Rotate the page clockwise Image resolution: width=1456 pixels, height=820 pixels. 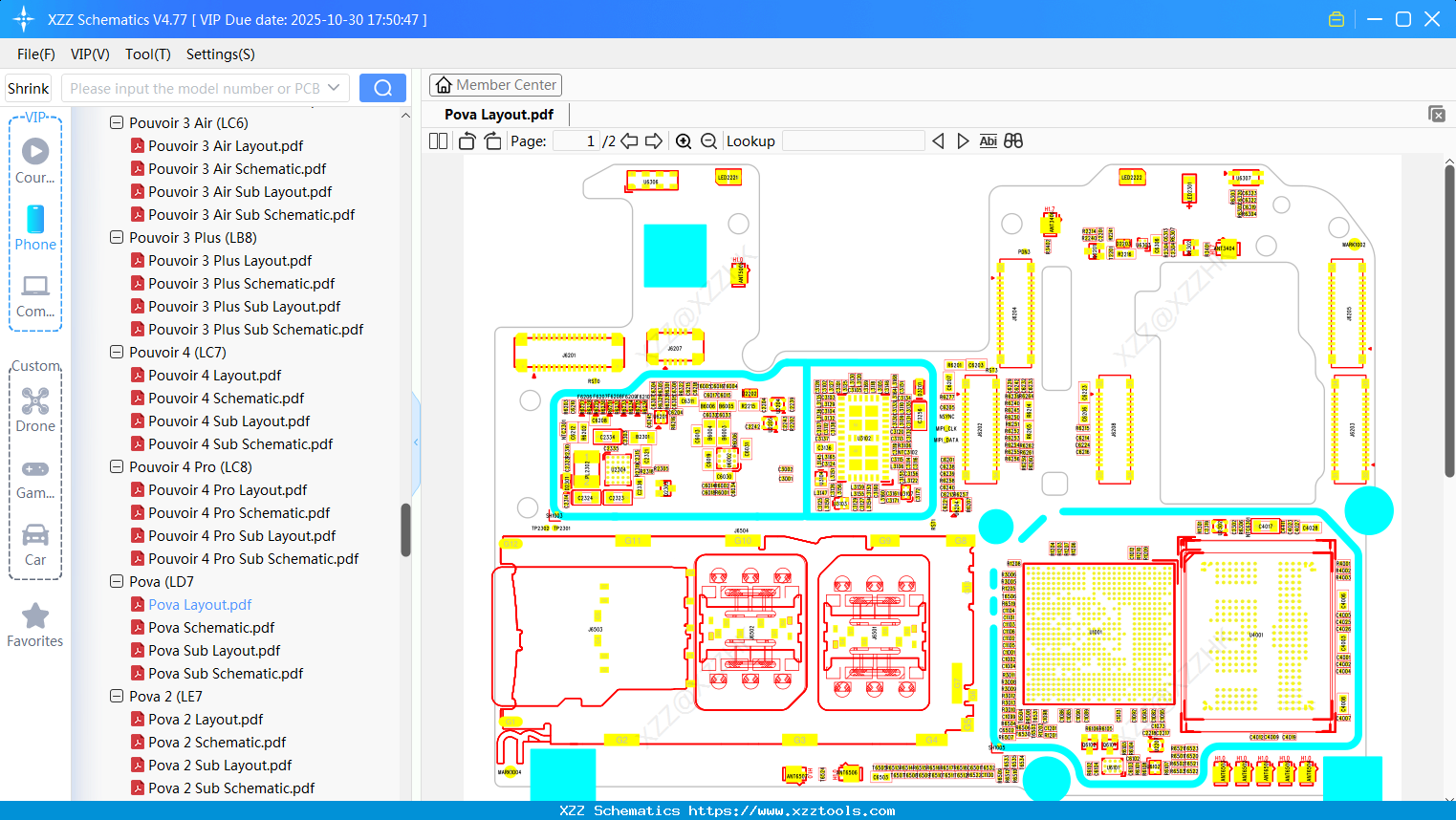tap(492, 141)
